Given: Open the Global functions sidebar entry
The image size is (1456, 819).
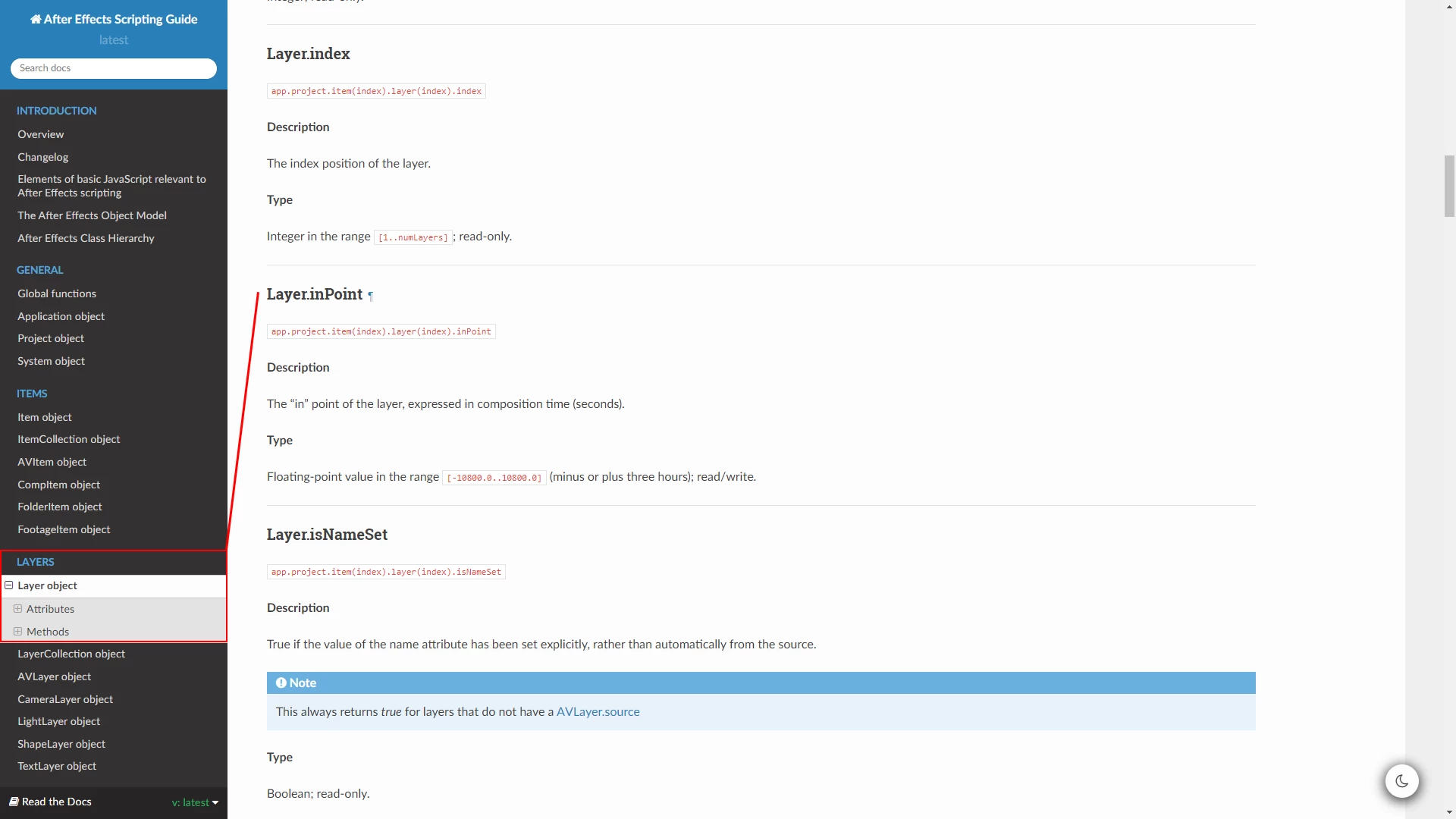Looking at the screenshot, I should pyautogui.click(x=57, y=293).
